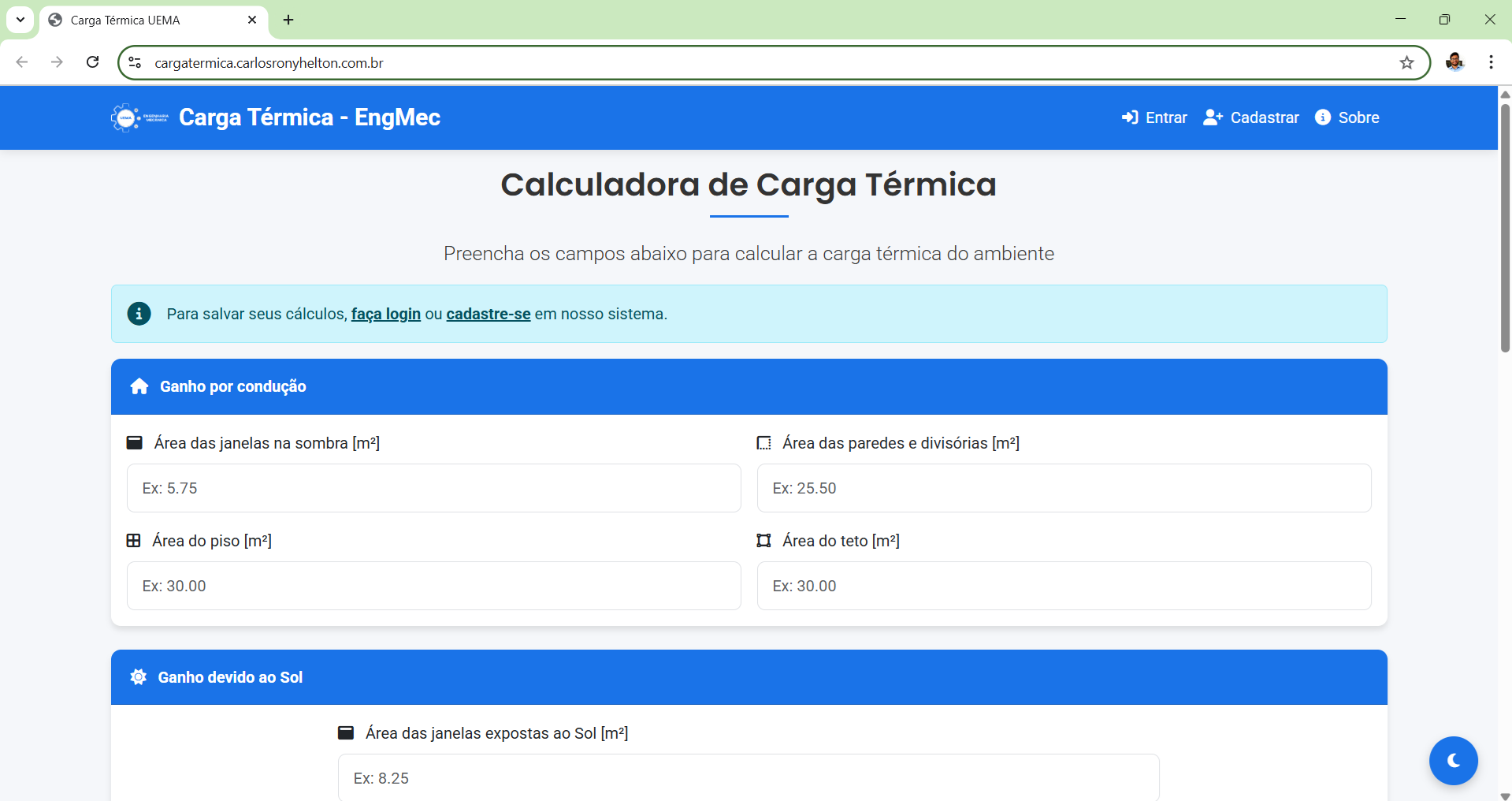Viewport: 1512px width, 801px height.
Task: Click the sun icon in Ganho devido ao Sol header
Action: 139,677
